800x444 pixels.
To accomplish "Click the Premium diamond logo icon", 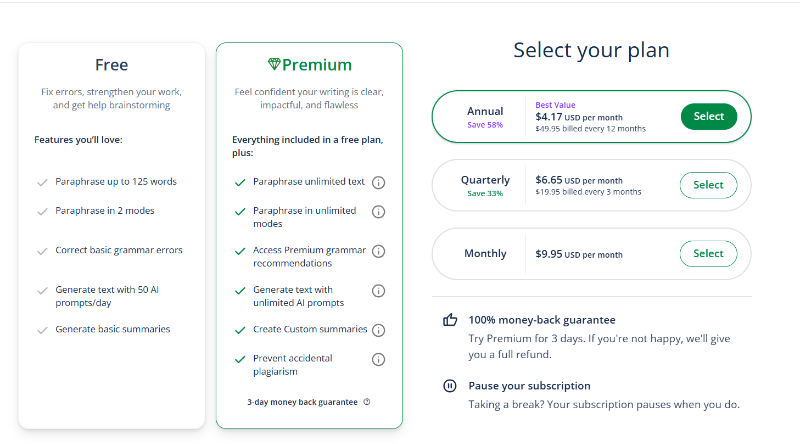I will 274,65.
